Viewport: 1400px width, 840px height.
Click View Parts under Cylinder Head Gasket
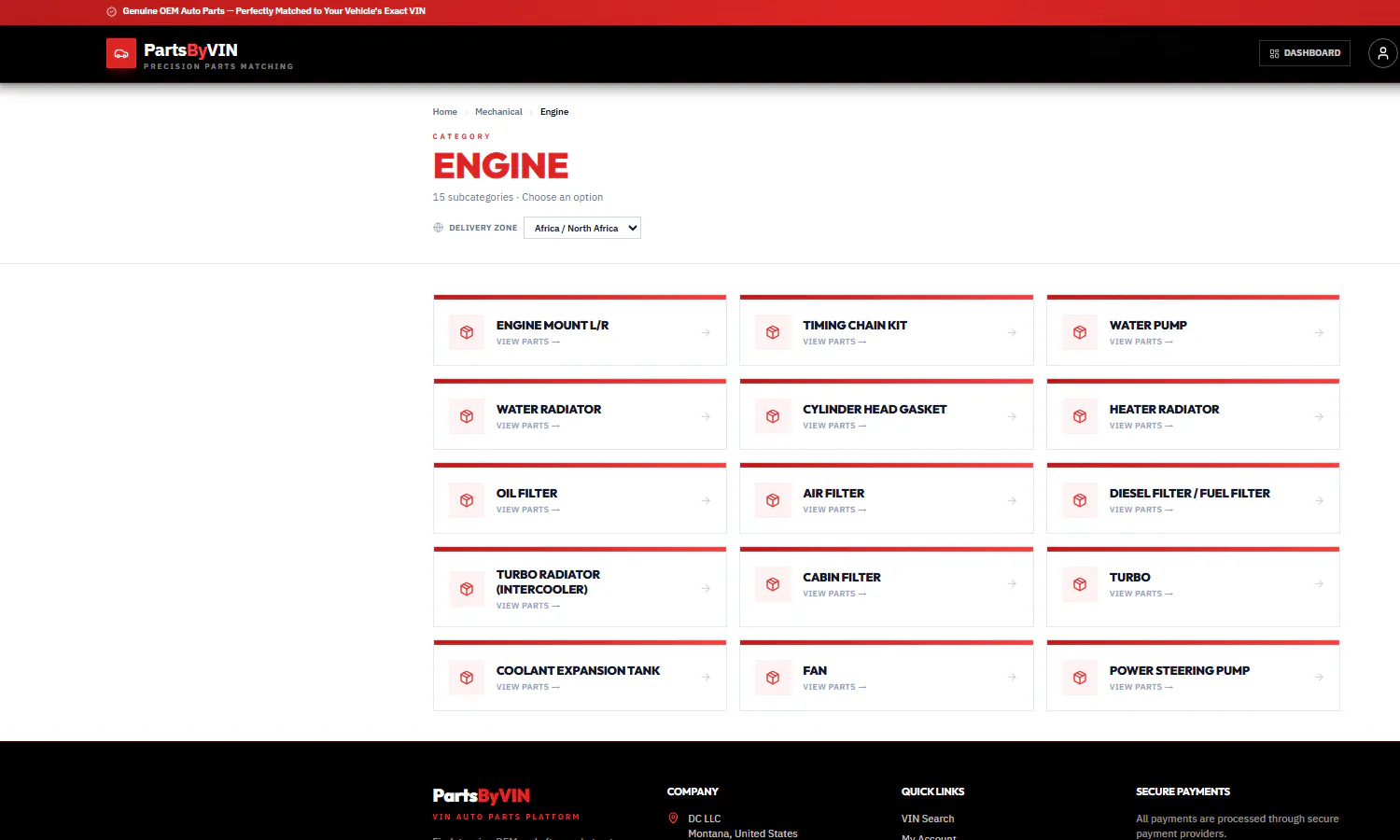pos(834,426)
